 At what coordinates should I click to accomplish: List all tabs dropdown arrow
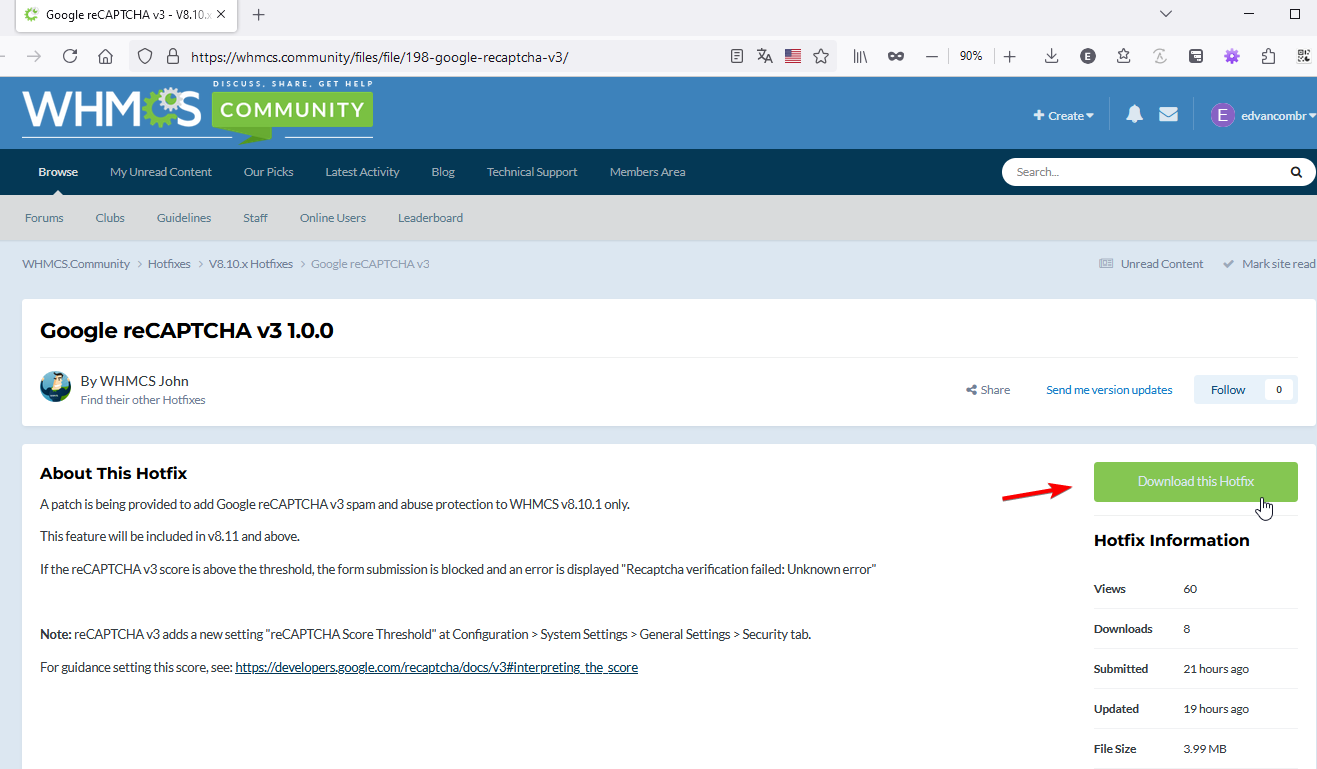tap(1165, 14)
